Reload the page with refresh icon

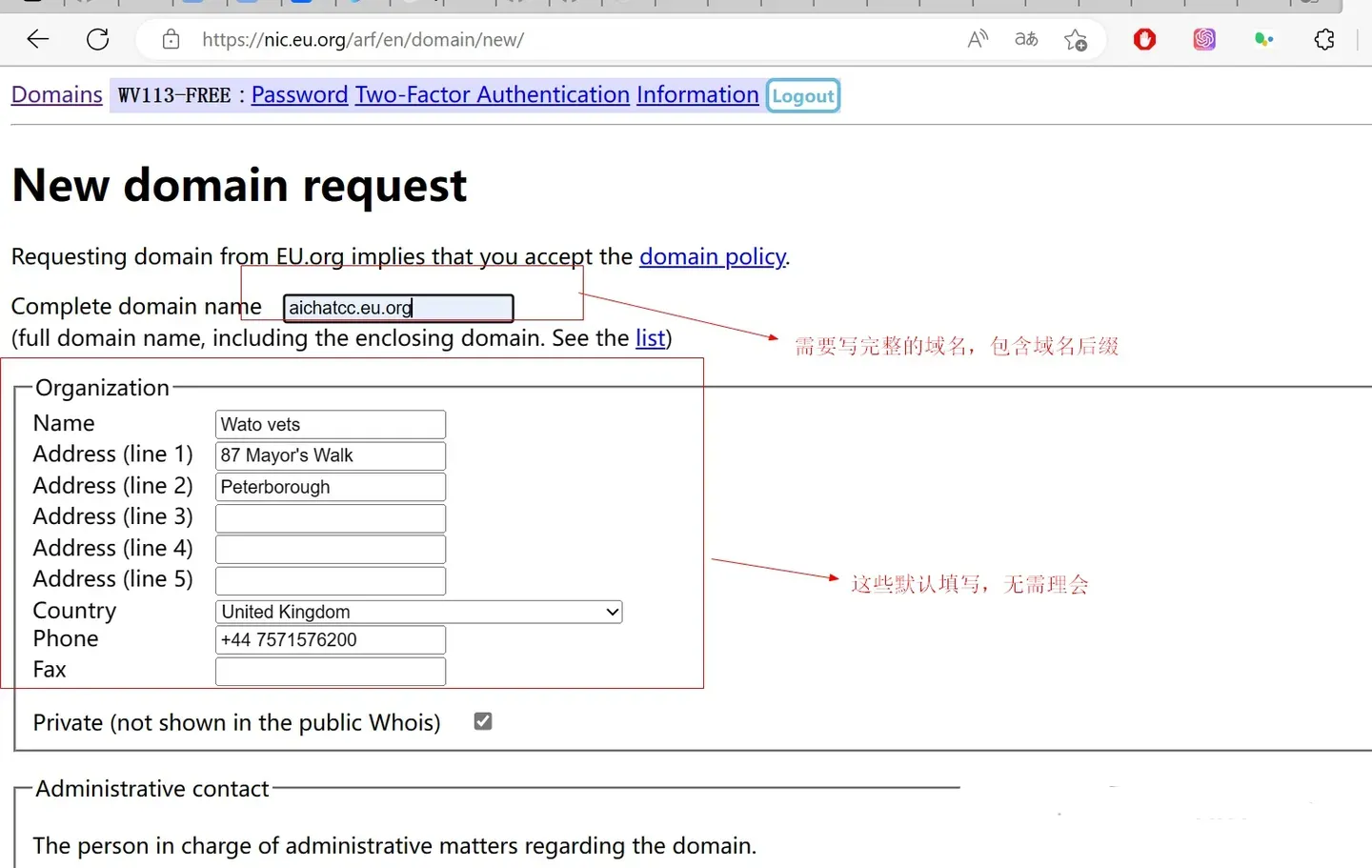[x=98, y=39]
